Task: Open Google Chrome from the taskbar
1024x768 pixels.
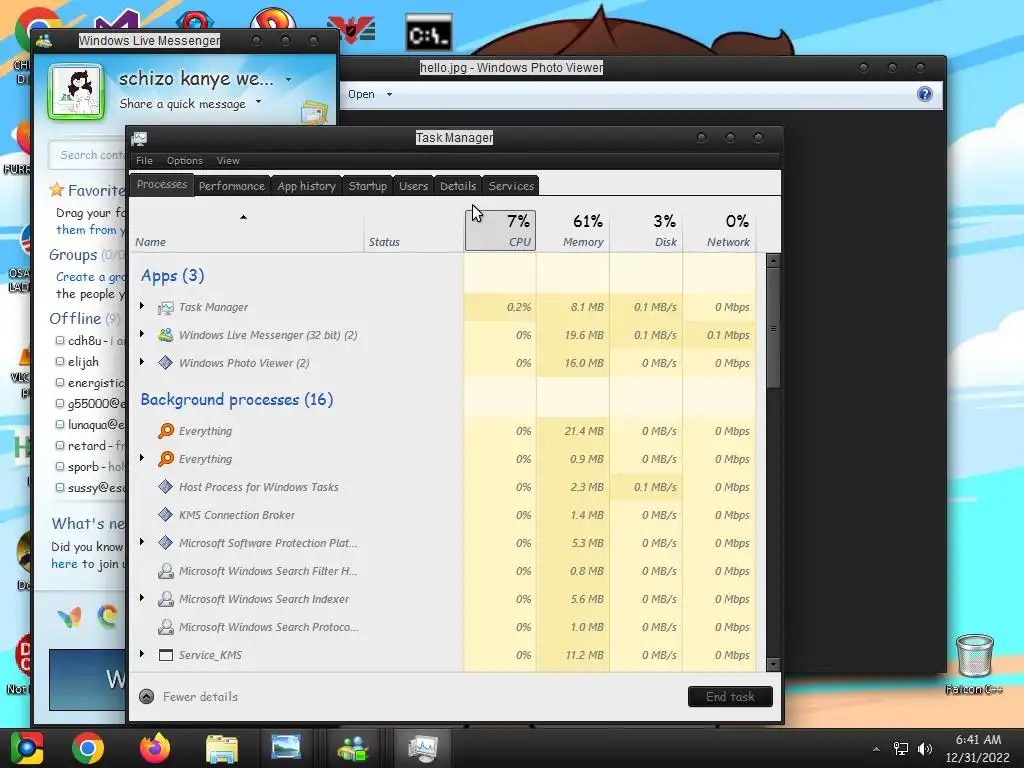Action: tap(88, 748)
